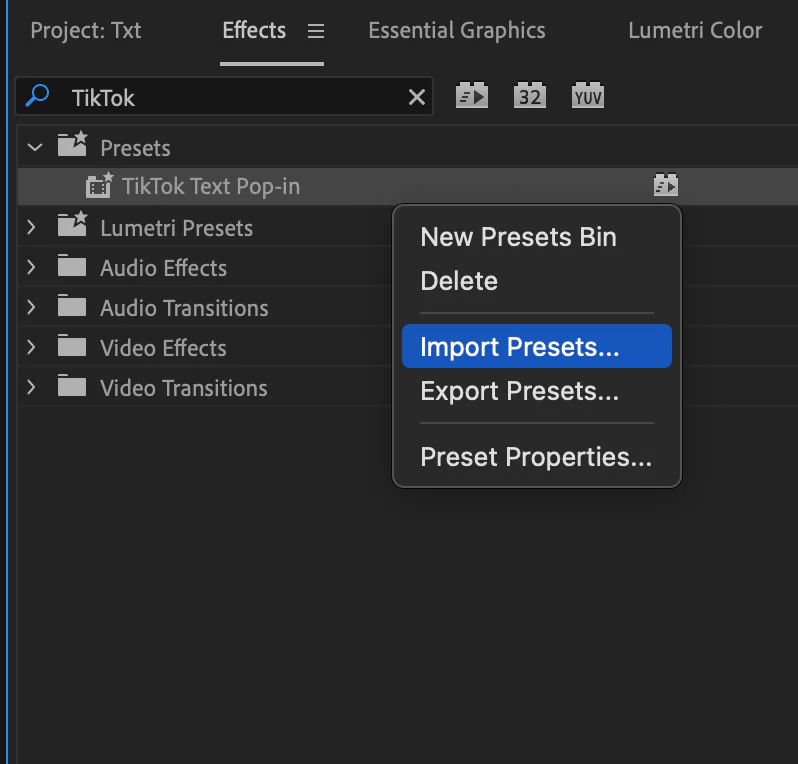Choose Import Presets from context menu
The image size is (798, 764).
520,347
